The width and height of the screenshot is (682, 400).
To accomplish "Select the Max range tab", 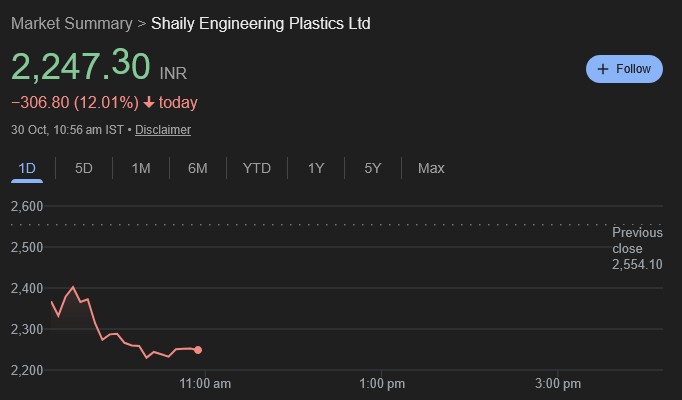I will coord(431,168).
